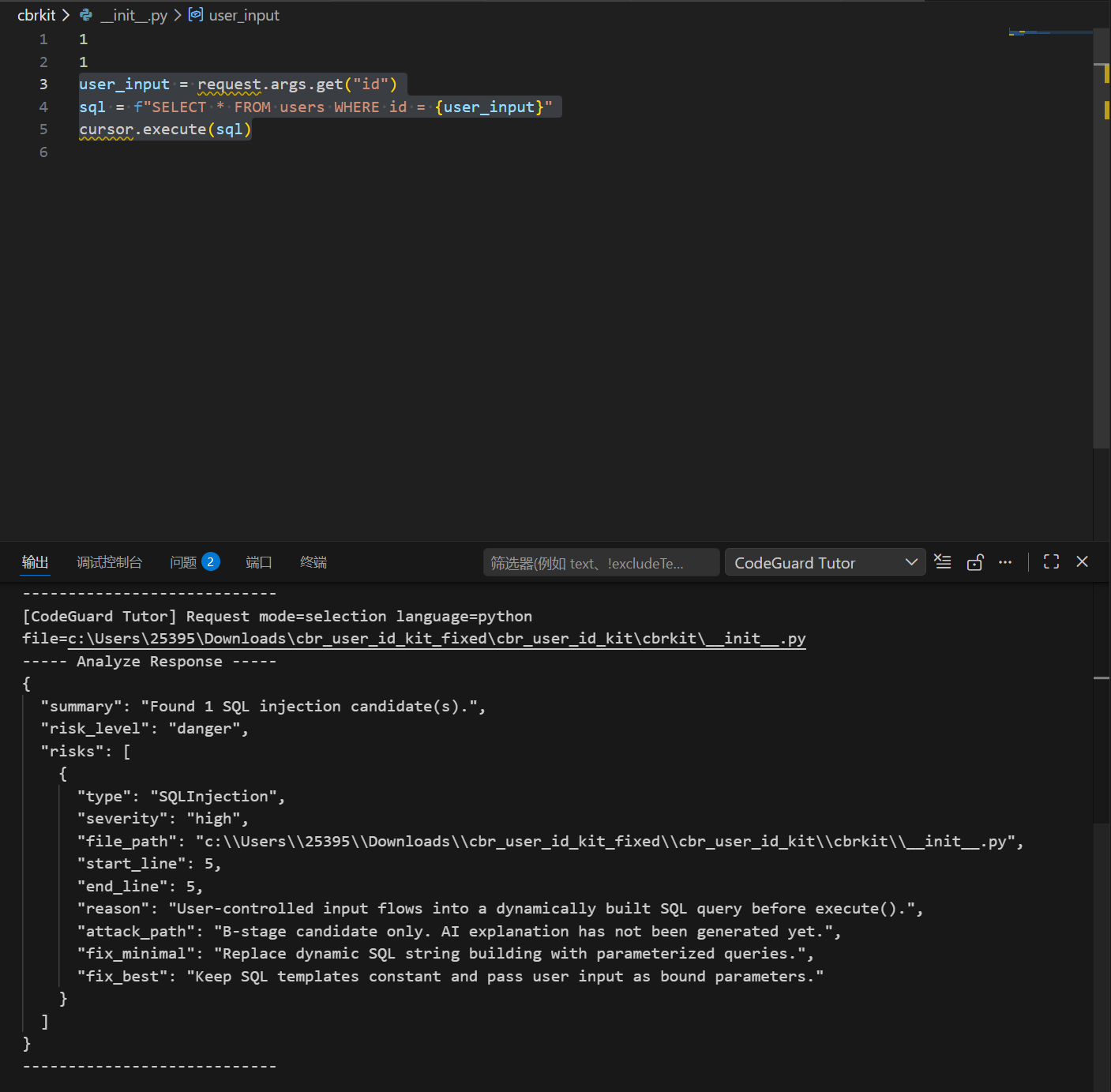This screenshot has width=1111, height=1092.
Task: Select __init__.py in the breadcrumb
Action: click(x=133, y=15)
